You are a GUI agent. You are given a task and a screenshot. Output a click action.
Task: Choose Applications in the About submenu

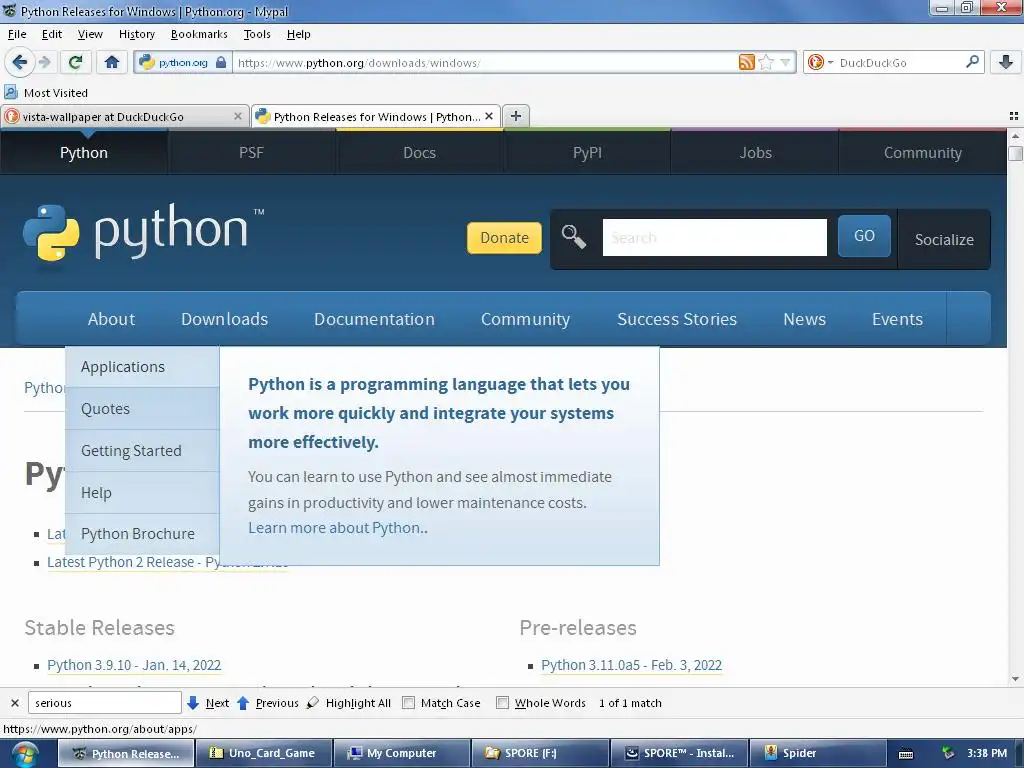click(142, 367)
